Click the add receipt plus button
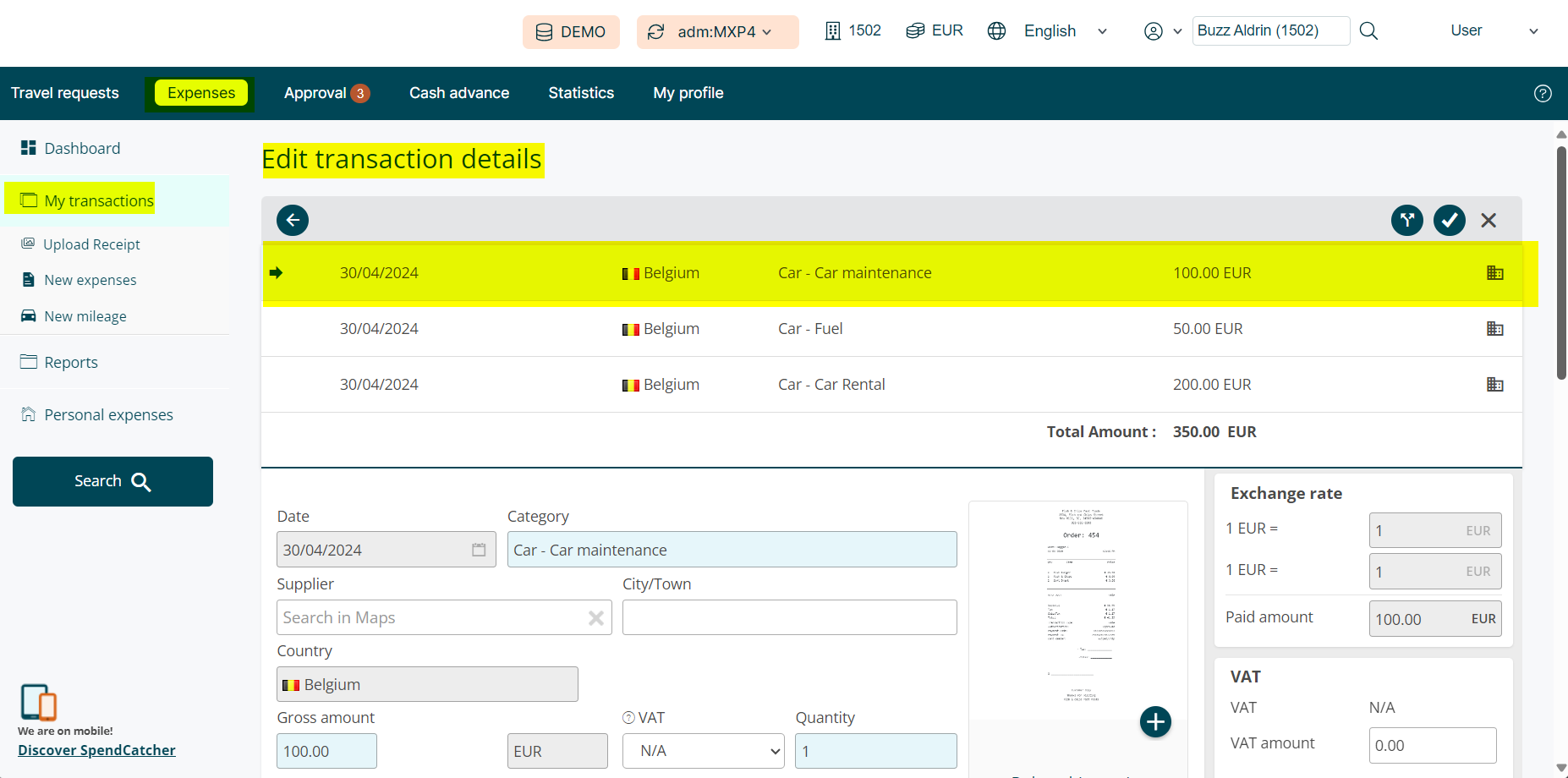The height and width of the screenshot is (778, 1568). 1155,722
